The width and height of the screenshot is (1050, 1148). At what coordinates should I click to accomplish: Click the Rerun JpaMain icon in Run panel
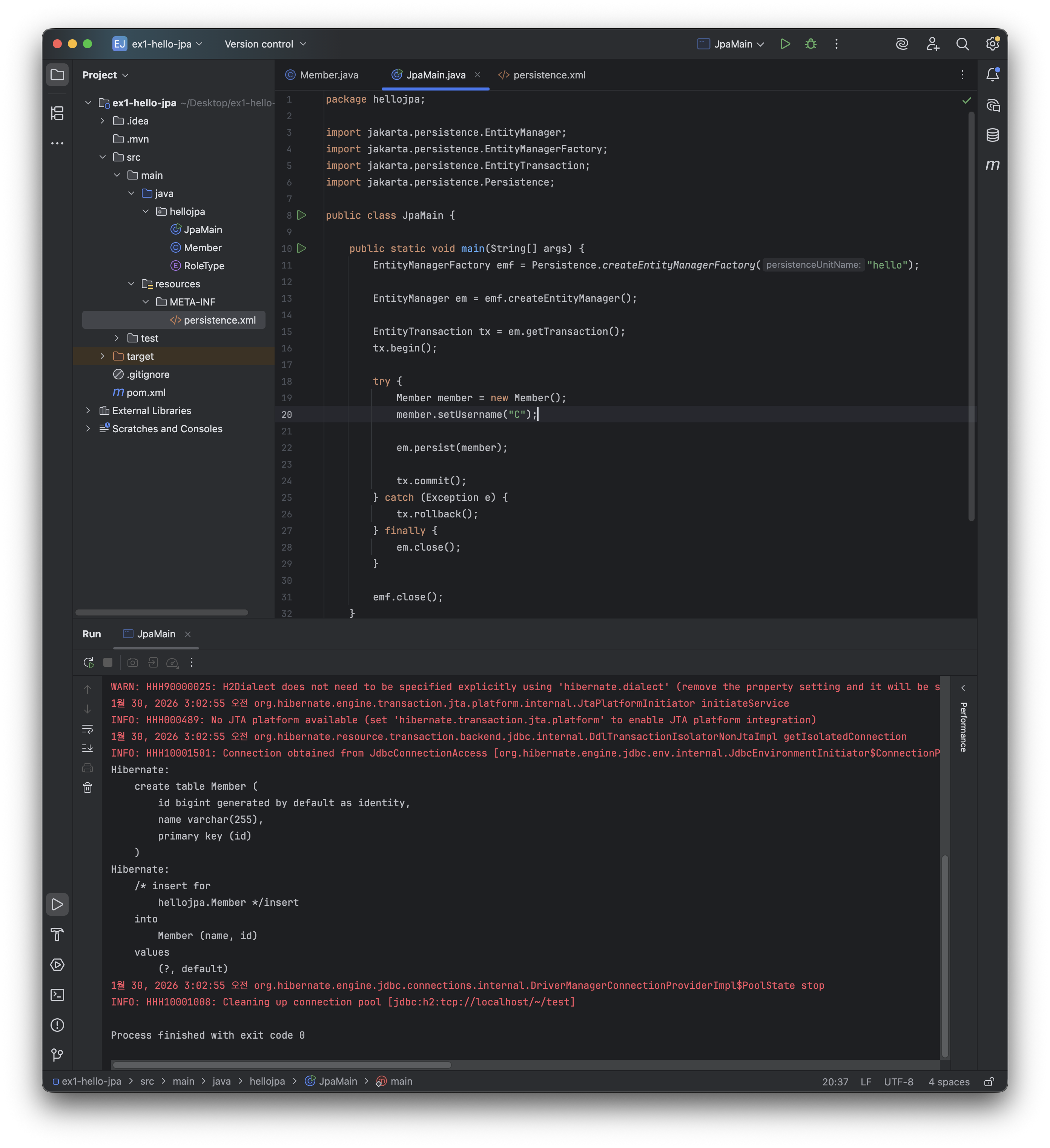point(88,662)
